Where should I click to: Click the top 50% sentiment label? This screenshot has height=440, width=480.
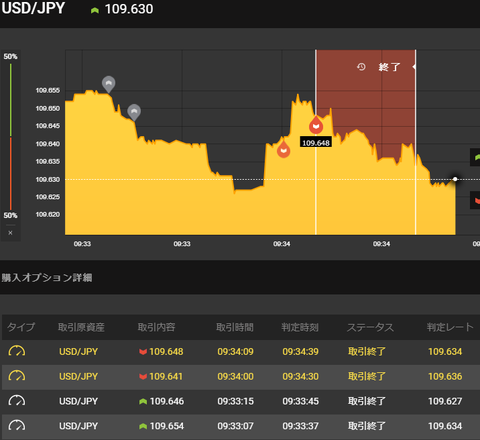point(10,56)
